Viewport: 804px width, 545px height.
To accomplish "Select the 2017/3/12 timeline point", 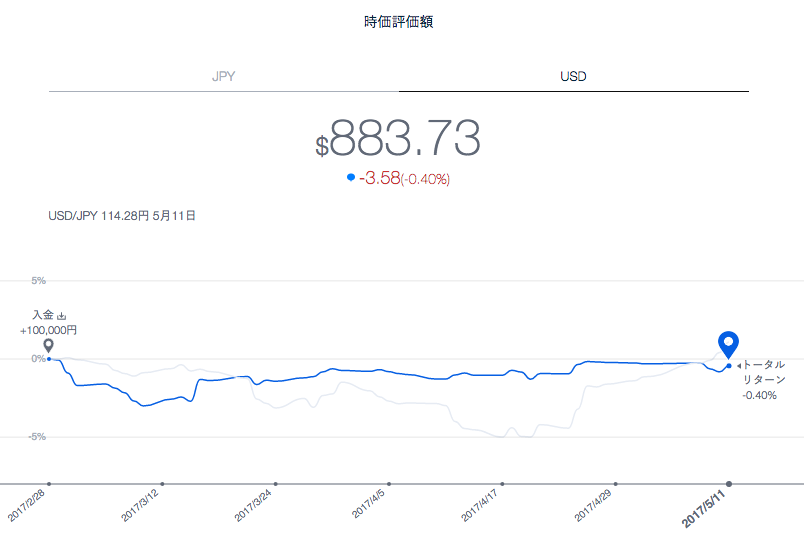I will click(x=163, y=483).
